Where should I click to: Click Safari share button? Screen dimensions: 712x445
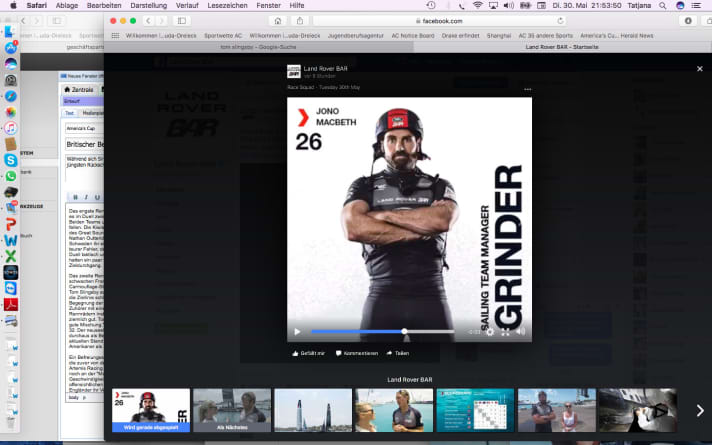pyautogui.click(x=300, y=21)
